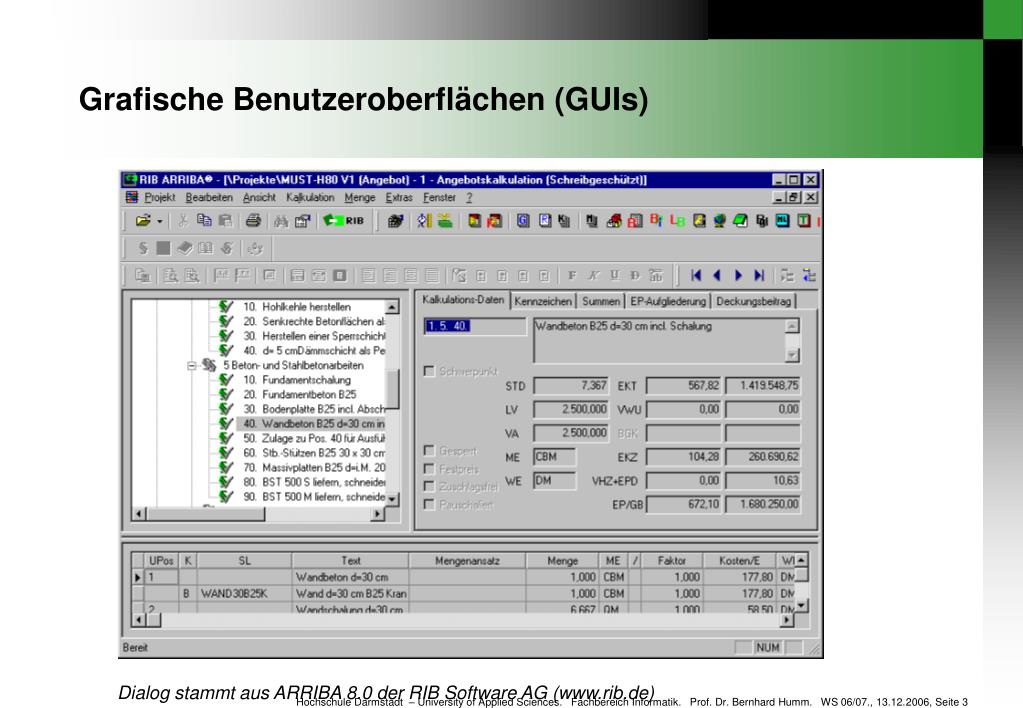
Task: Click the tree panel horizontal scroll-right arrow
Action: [378, 514]
